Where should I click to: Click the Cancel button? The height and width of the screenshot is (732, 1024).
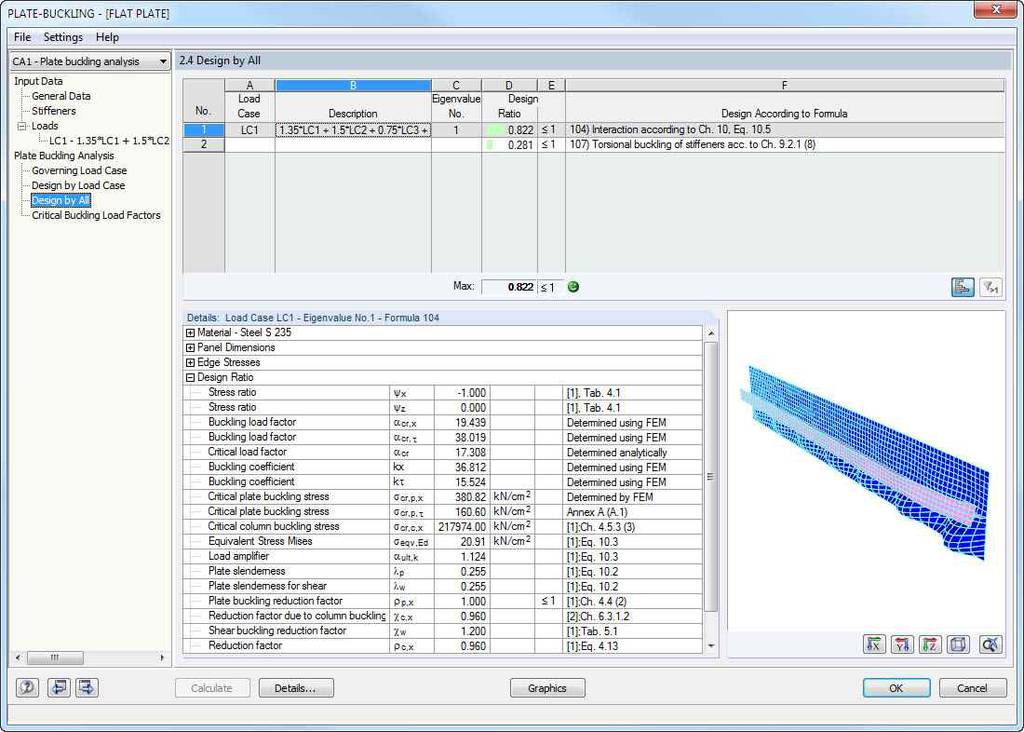click(x=972, y=688)
